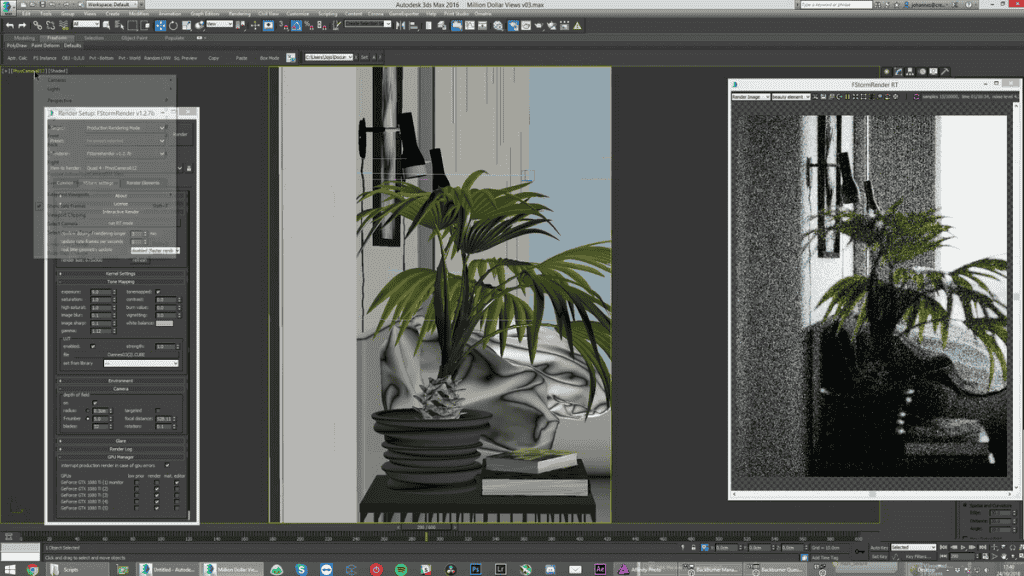1024x576 pixels.
Task: Open Spotify from the Windows taskbar
Action: [x=403, y=569]
